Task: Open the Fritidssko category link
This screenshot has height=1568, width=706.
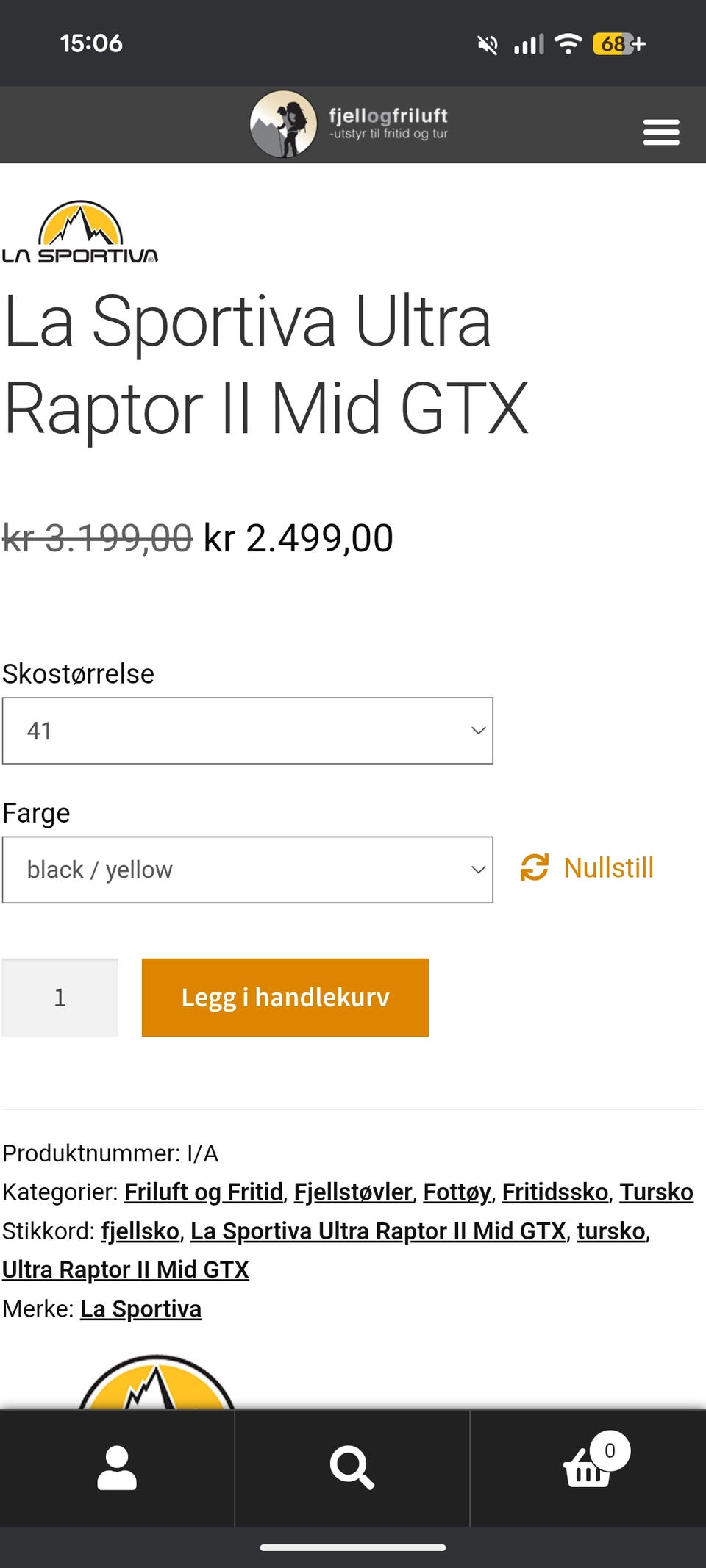Action: [x=555, y=1192]
